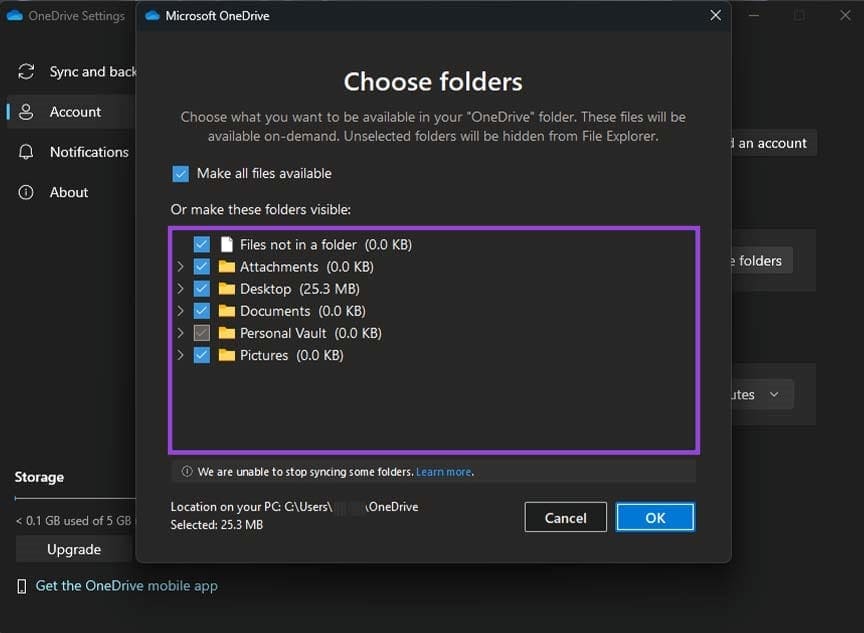Viewport: 864px width, 633px height.
Task: Select the Account settings section
Action: click(72, 112)
